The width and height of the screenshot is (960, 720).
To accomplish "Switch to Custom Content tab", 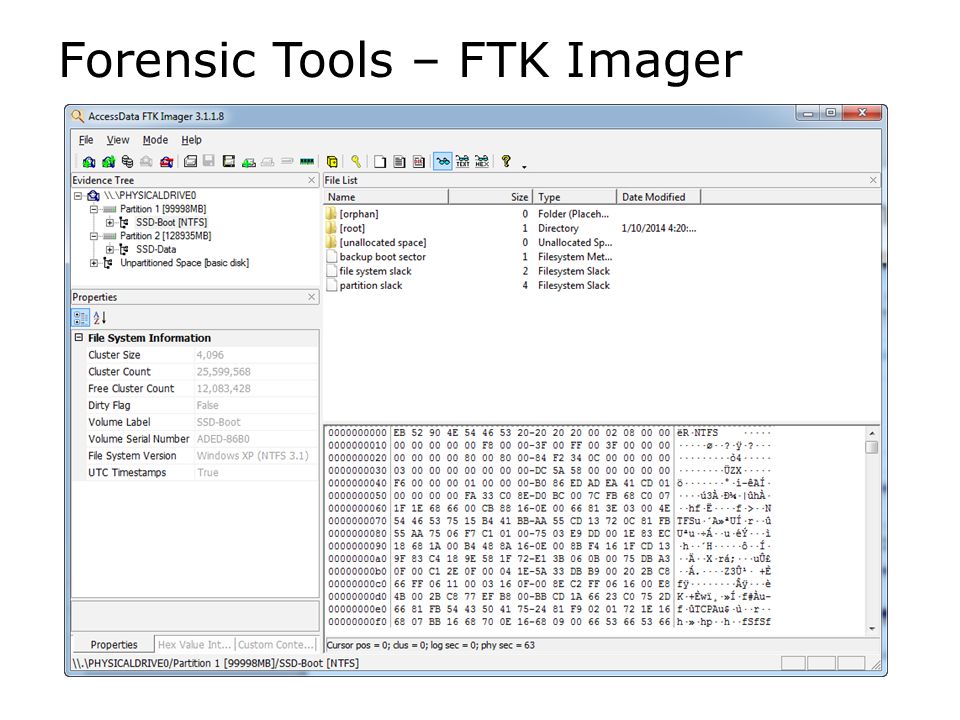I will pyautogui.click(x=276, y=645).
